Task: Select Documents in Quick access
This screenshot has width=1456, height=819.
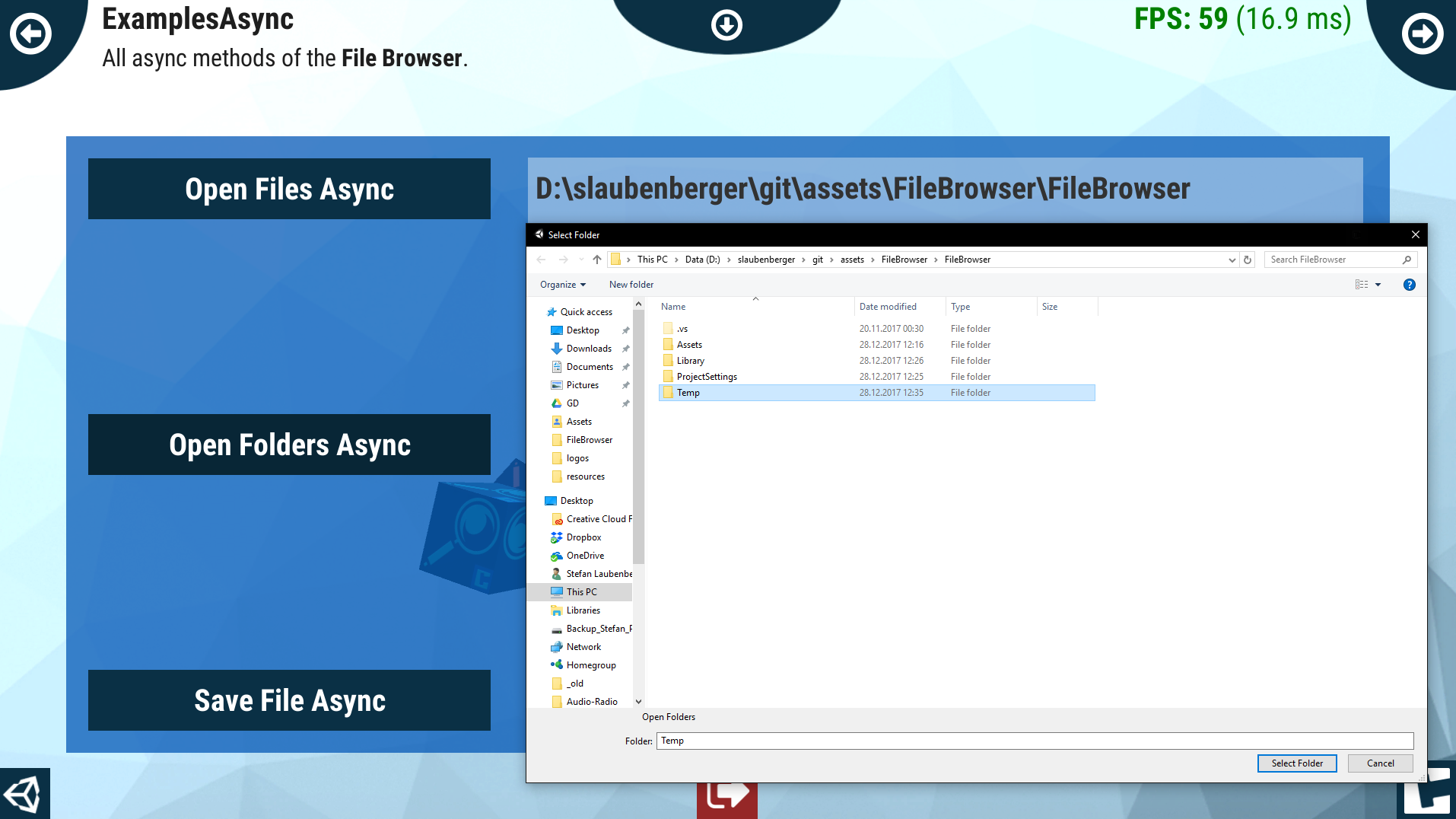Action: (590, 367)
